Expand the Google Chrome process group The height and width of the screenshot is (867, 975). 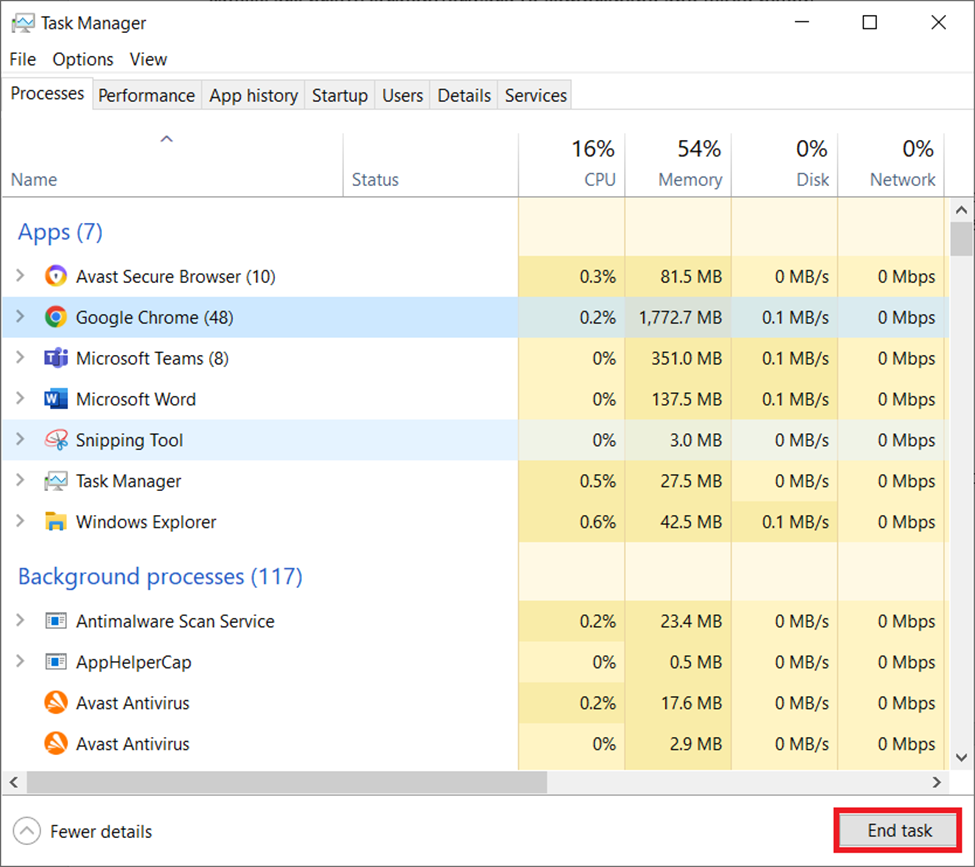20,318
